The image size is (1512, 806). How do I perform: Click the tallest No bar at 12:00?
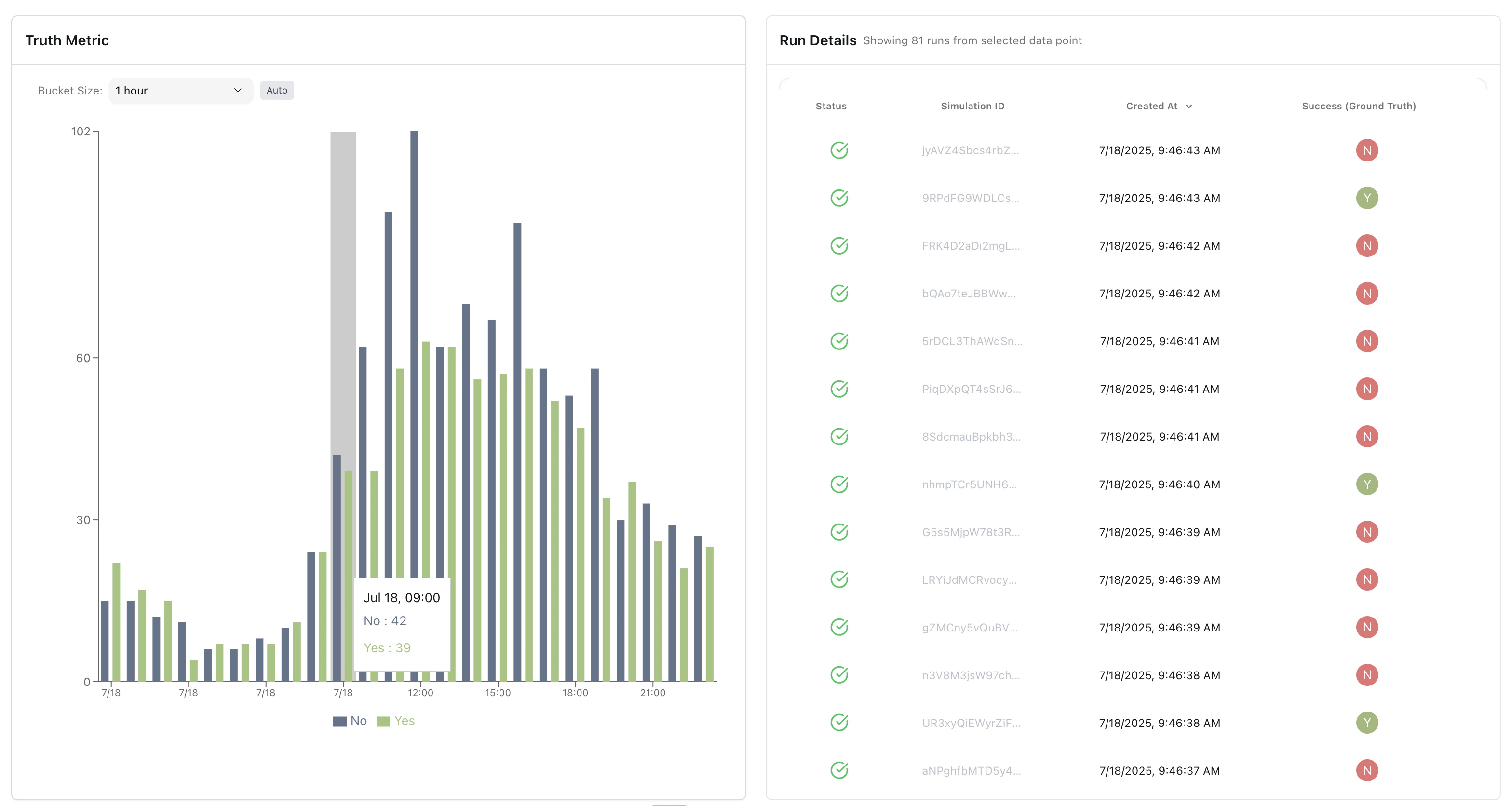point(414,352)
